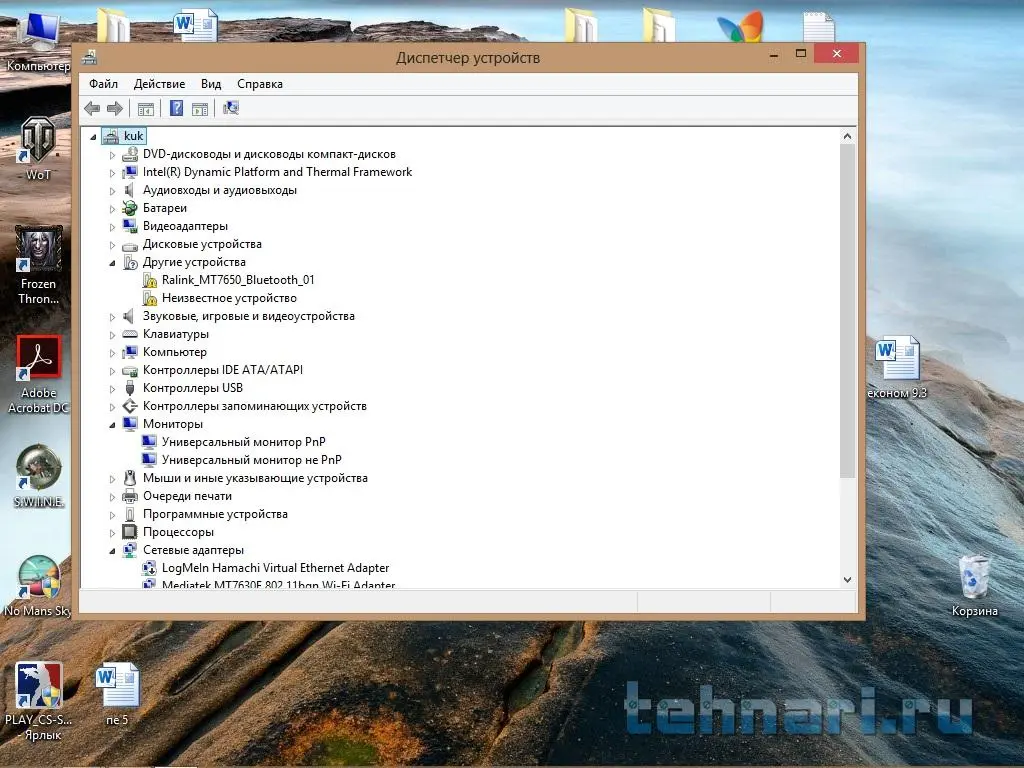Click the Клавиатуры keyboard icon
The height and width of the screenshot is (768, 1024).
coord(130,334)
